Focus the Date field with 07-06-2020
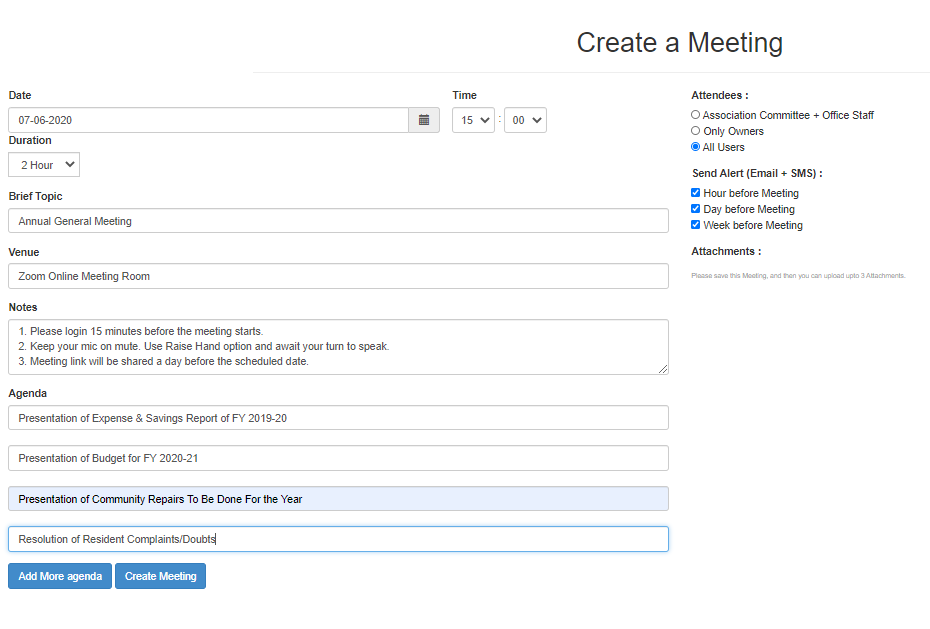 (208, 120)
